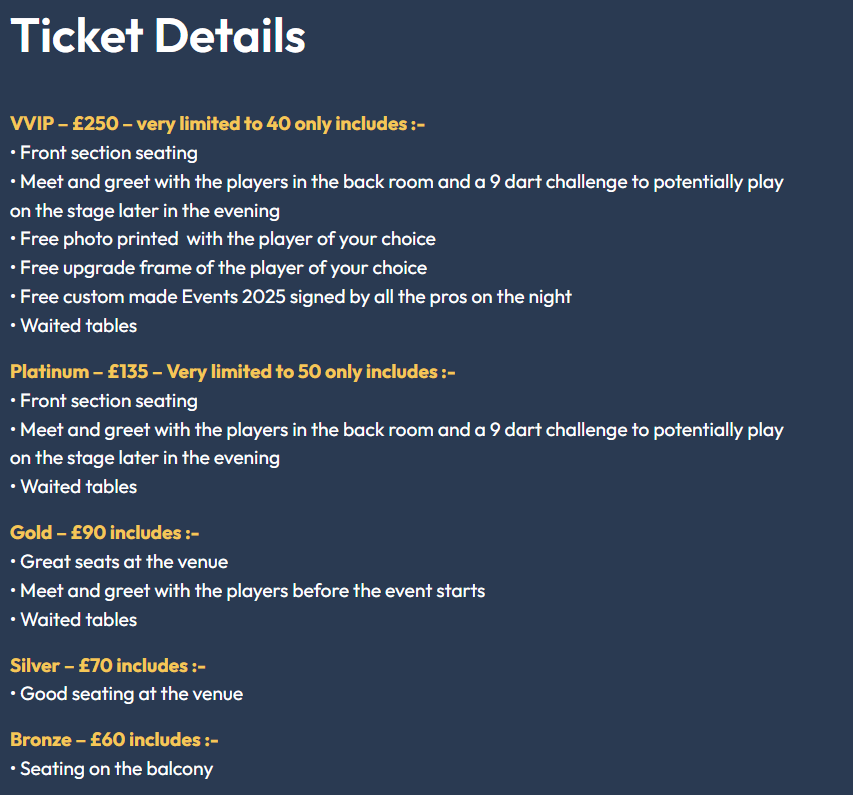Click the Silver £70 ticket heading
The image size is (853, 795).
coord(108,666)
